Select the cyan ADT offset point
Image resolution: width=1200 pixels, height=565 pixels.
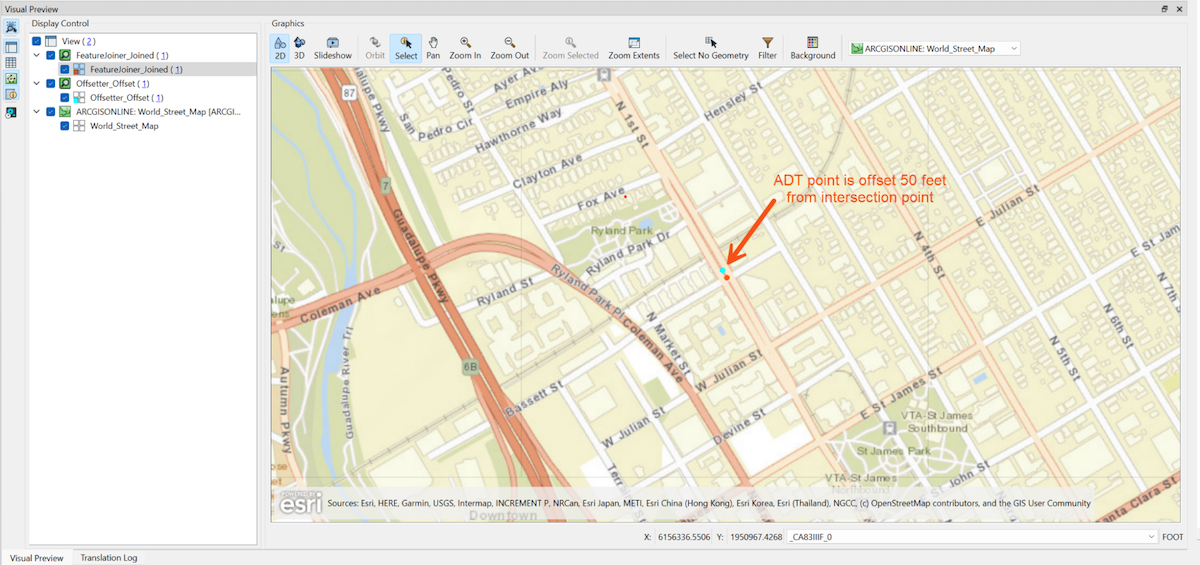pos(722,271)
